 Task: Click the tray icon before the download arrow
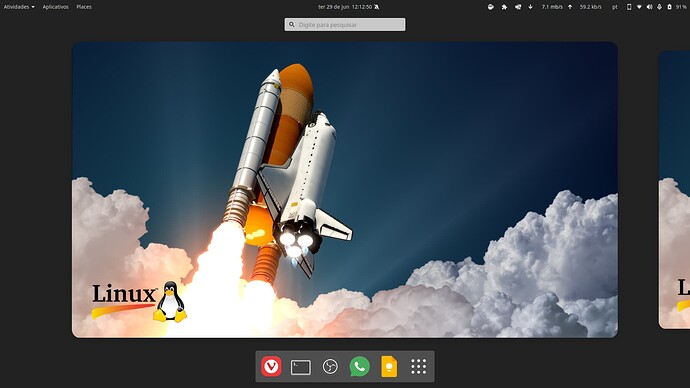[518, 7]
